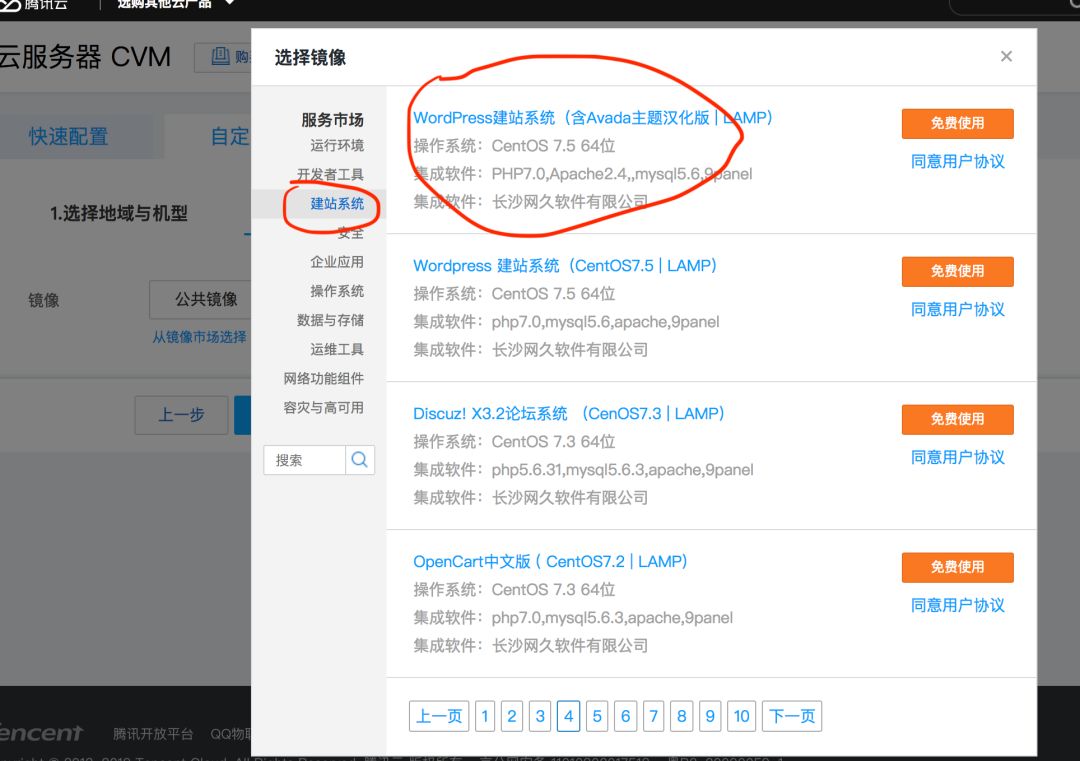The width and height of the screenshot is (1080, 761).
Task: Focus the 搜索 input field
Action: pyautogui.click(x=304, y=459)
